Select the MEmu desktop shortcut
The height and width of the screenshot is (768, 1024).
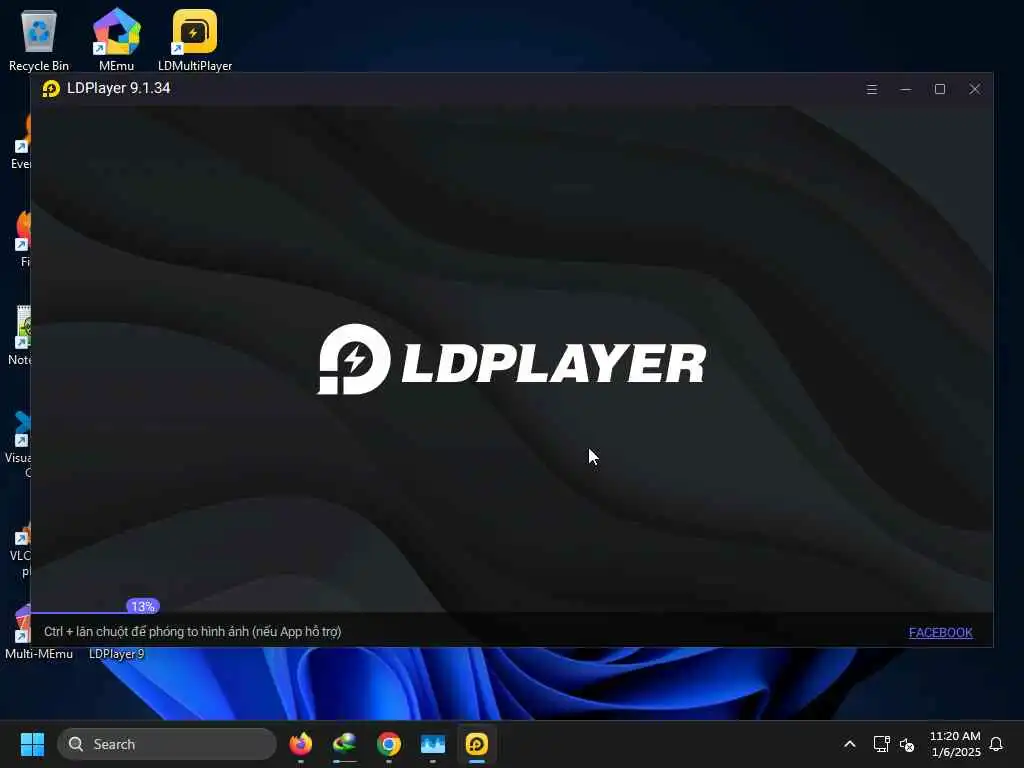pos(116,39)
